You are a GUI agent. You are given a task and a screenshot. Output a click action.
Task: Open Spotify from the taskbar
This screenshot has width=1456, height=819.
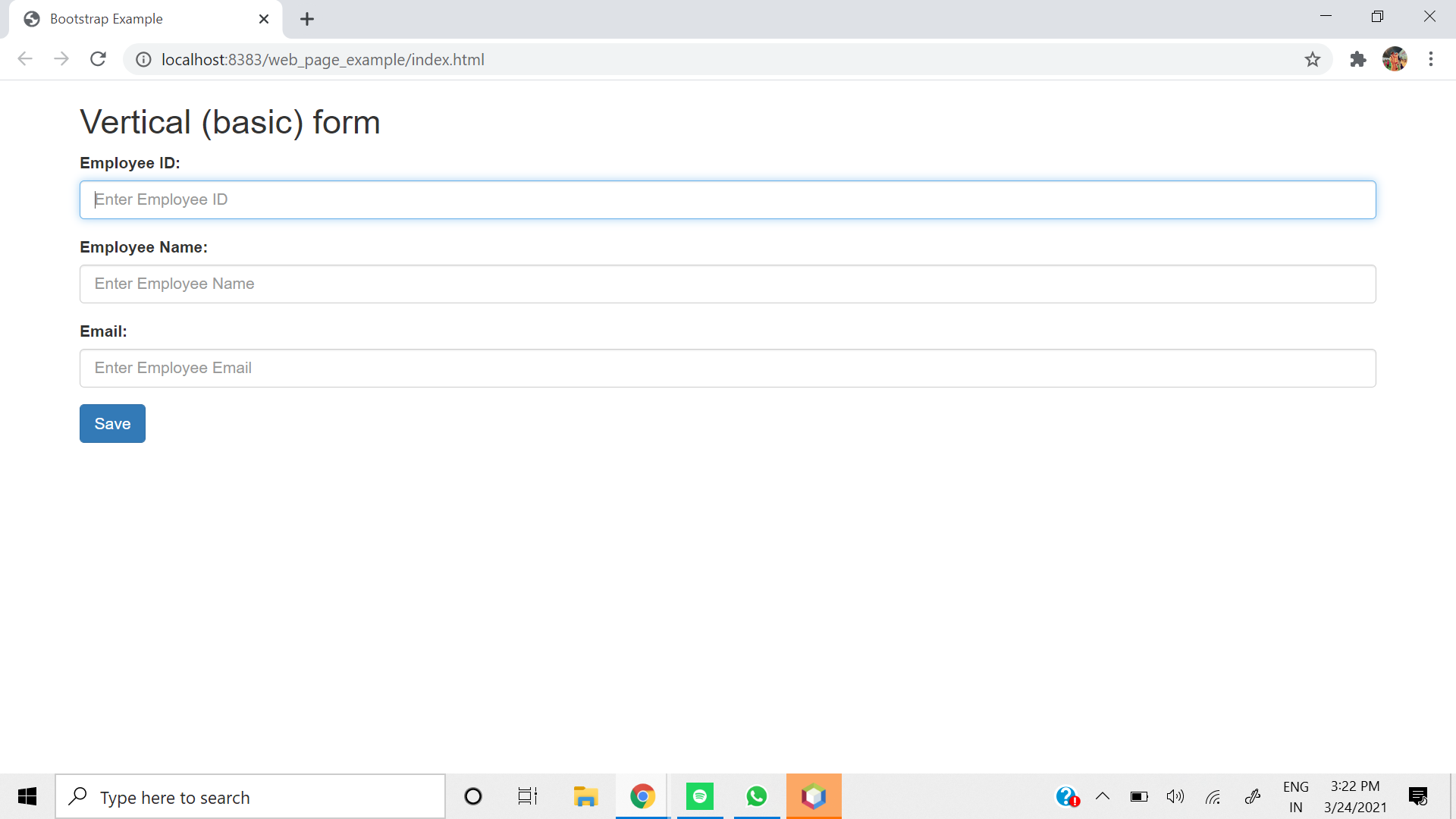click(700, 796)
